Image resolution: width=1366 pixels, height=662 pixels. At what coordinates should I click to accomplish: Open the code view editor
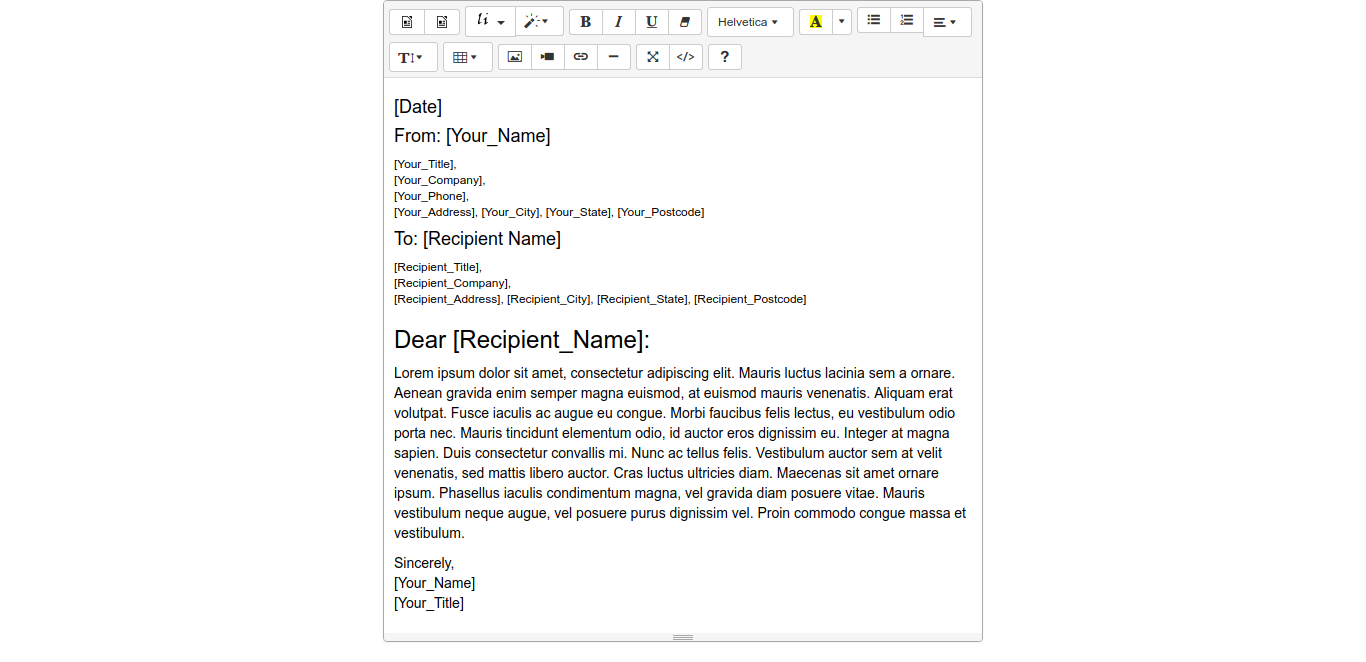pyautogui.click(x=685, y=57)
